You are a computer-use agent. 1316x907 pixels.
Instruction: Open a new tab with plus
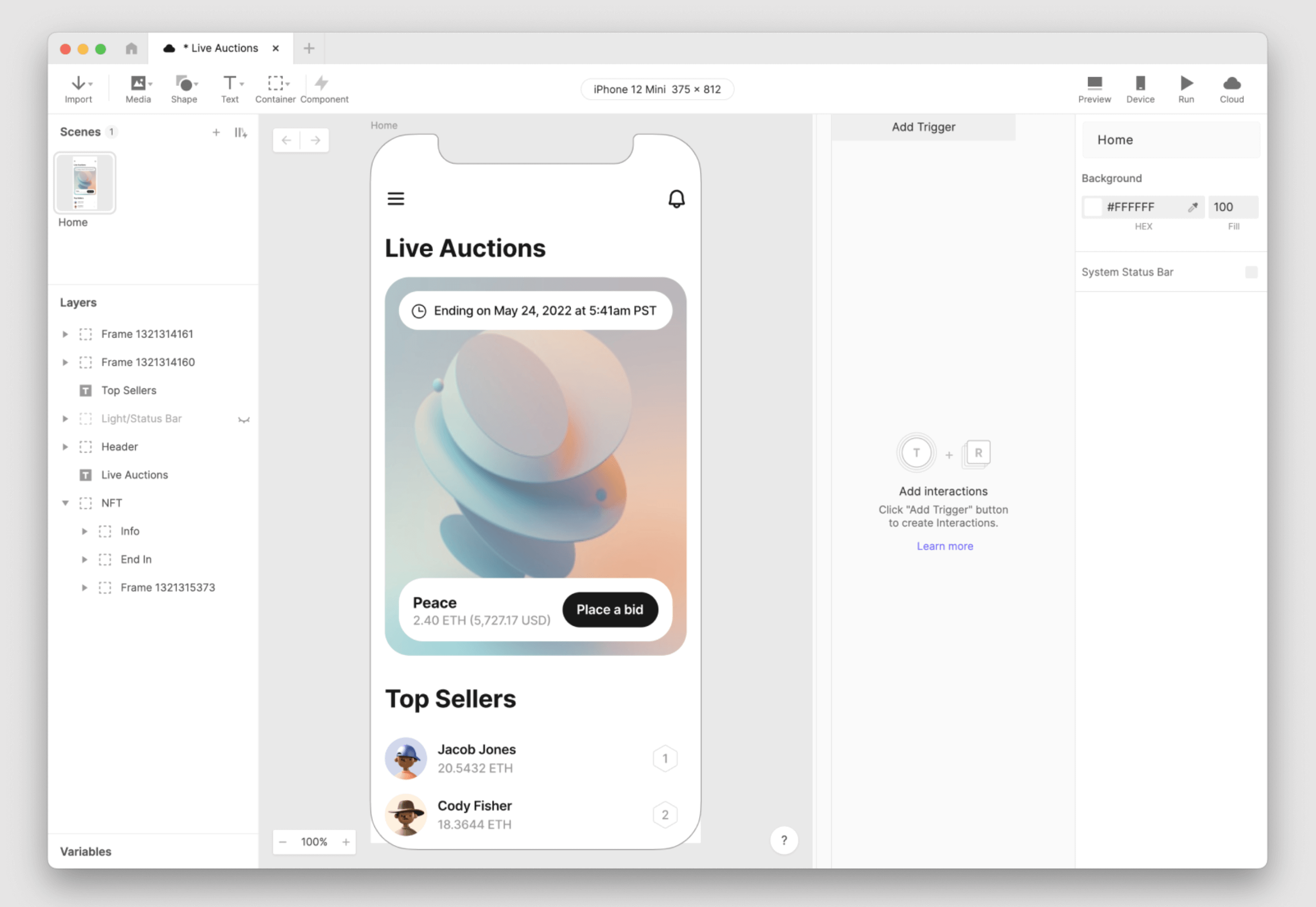click(x=309, y=48)
